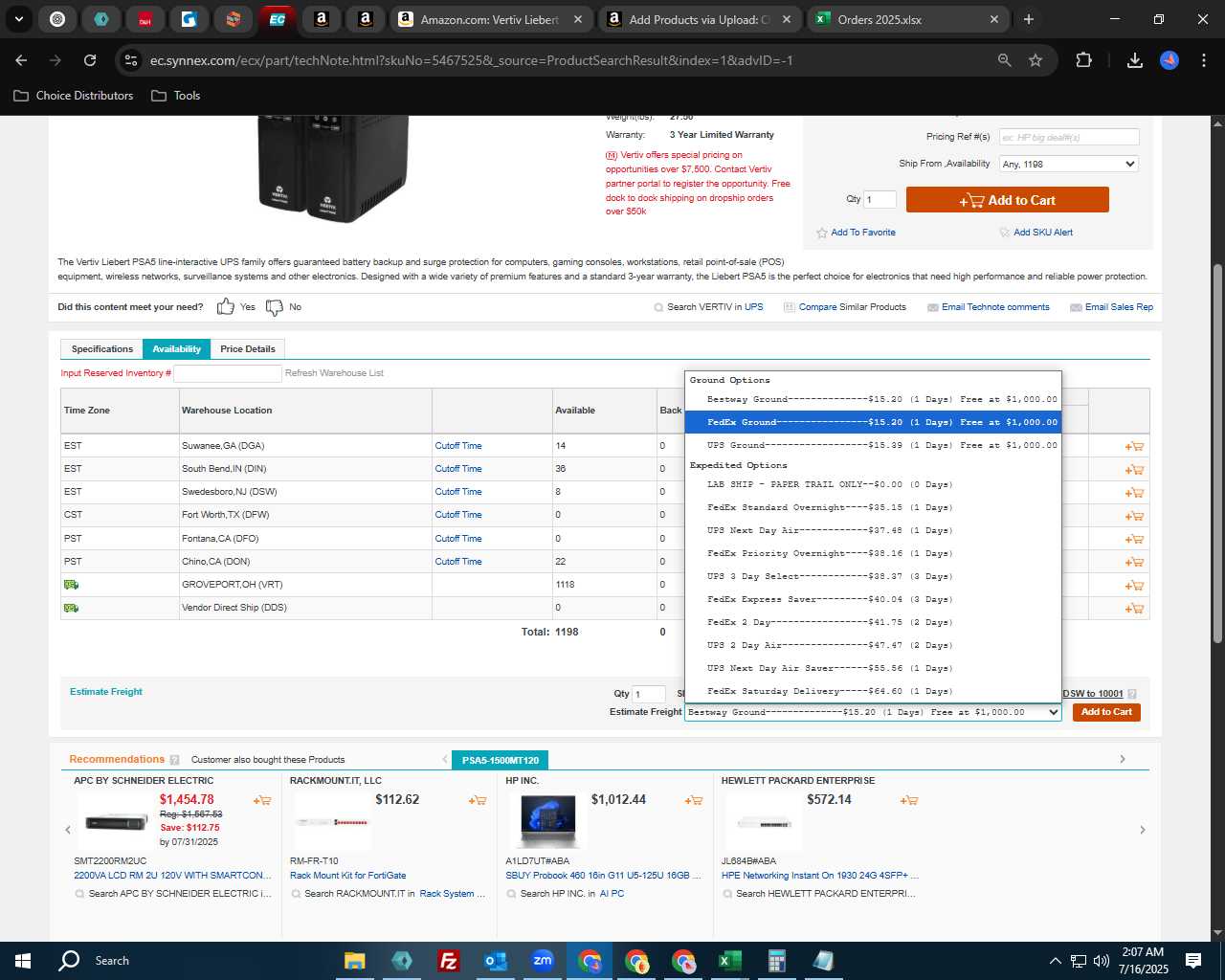Image resolution: width=1225 pixels, height=980 pixels.
Task: Add Chino, CA row to cart
Action: pyautogui.click(x=1134, y=562)
